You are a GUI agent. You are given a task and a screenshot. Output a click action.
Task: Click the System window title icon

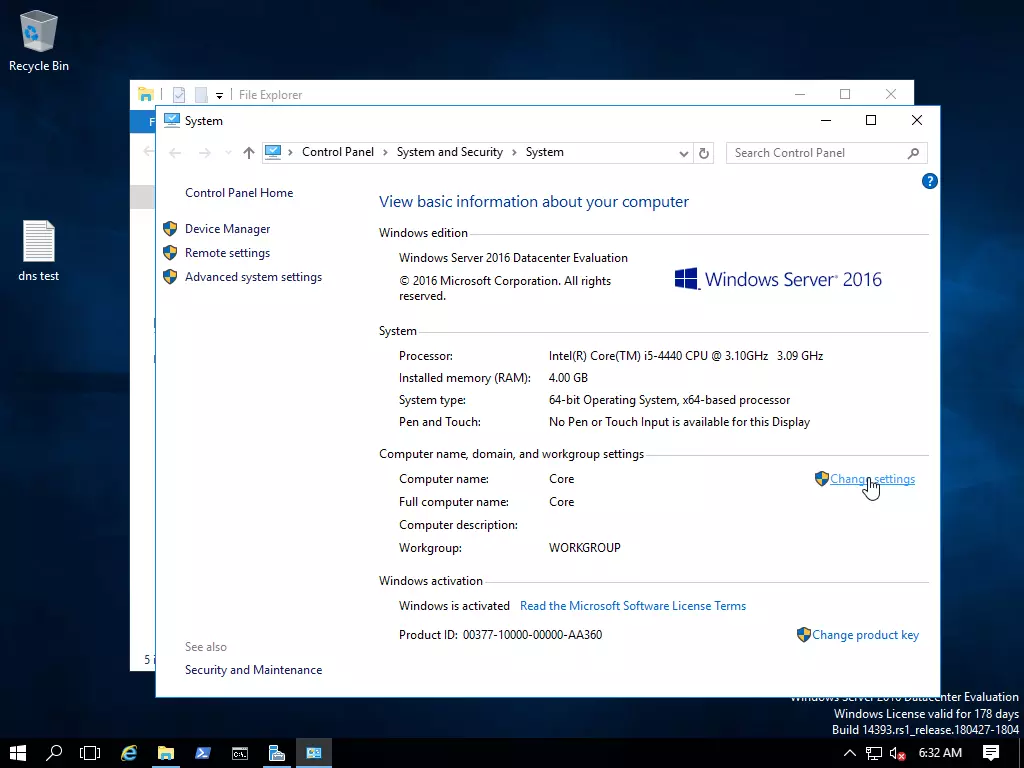point(172,120)
